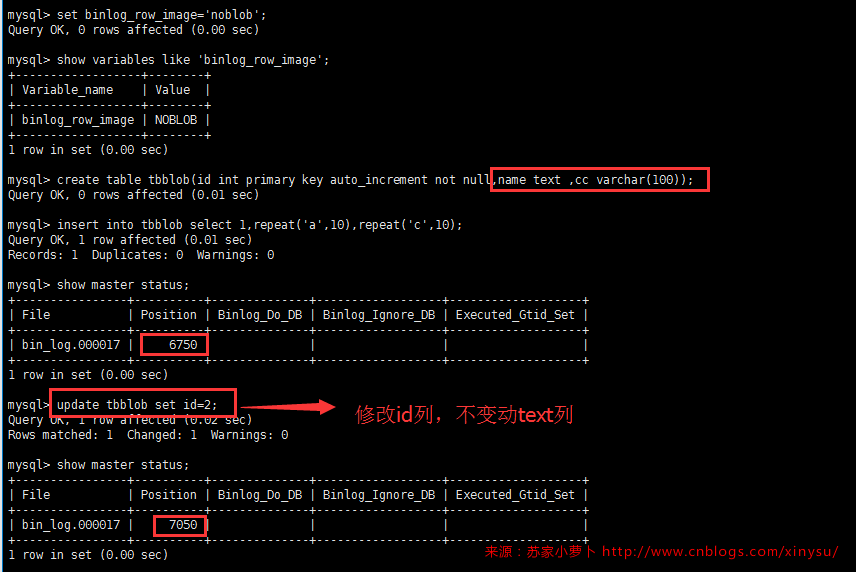Click the Variable_name column header
Screen dimensions: 856x572
[68, 90]
